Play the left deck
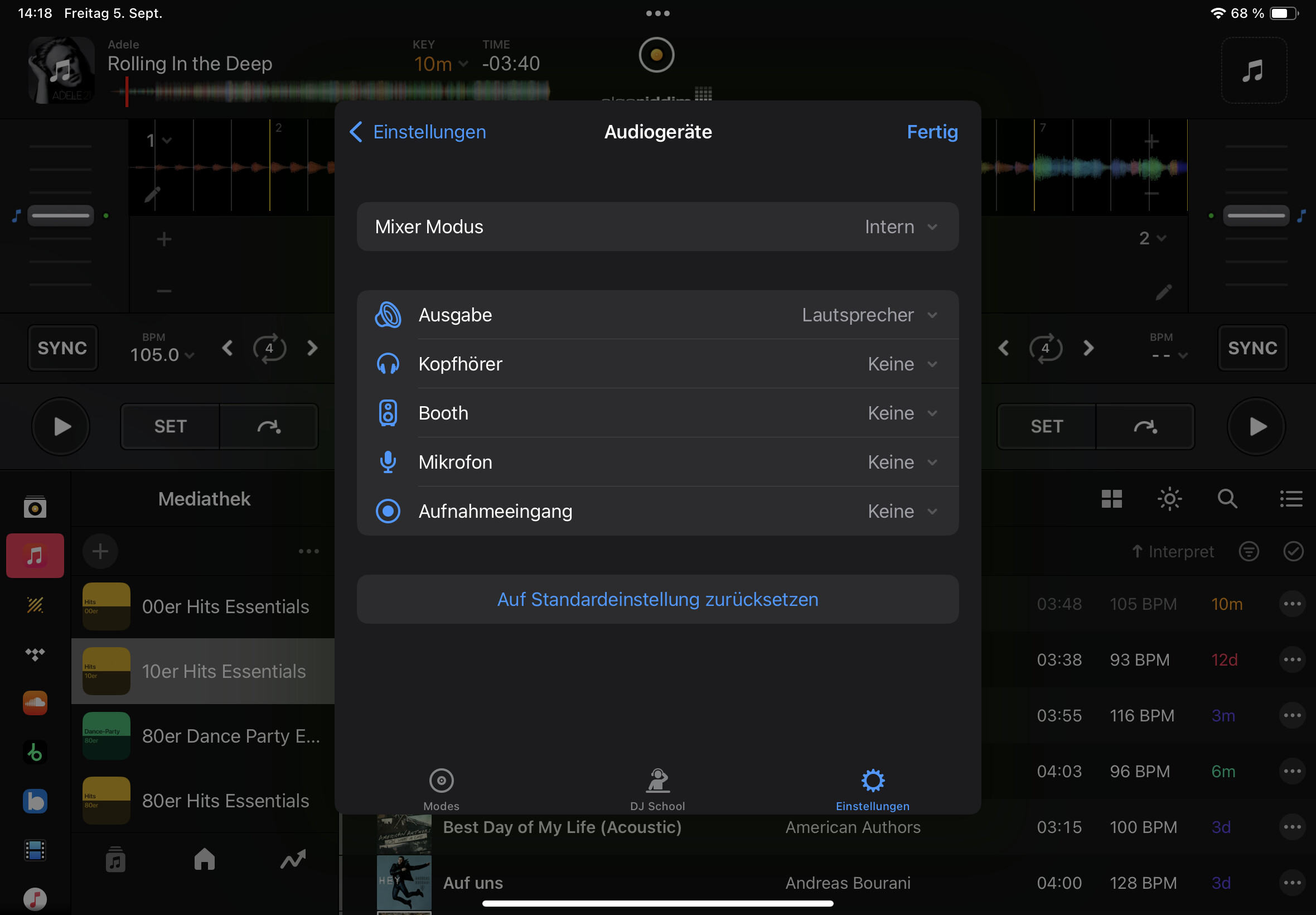 pyautogui.click(x=61, y=427)
